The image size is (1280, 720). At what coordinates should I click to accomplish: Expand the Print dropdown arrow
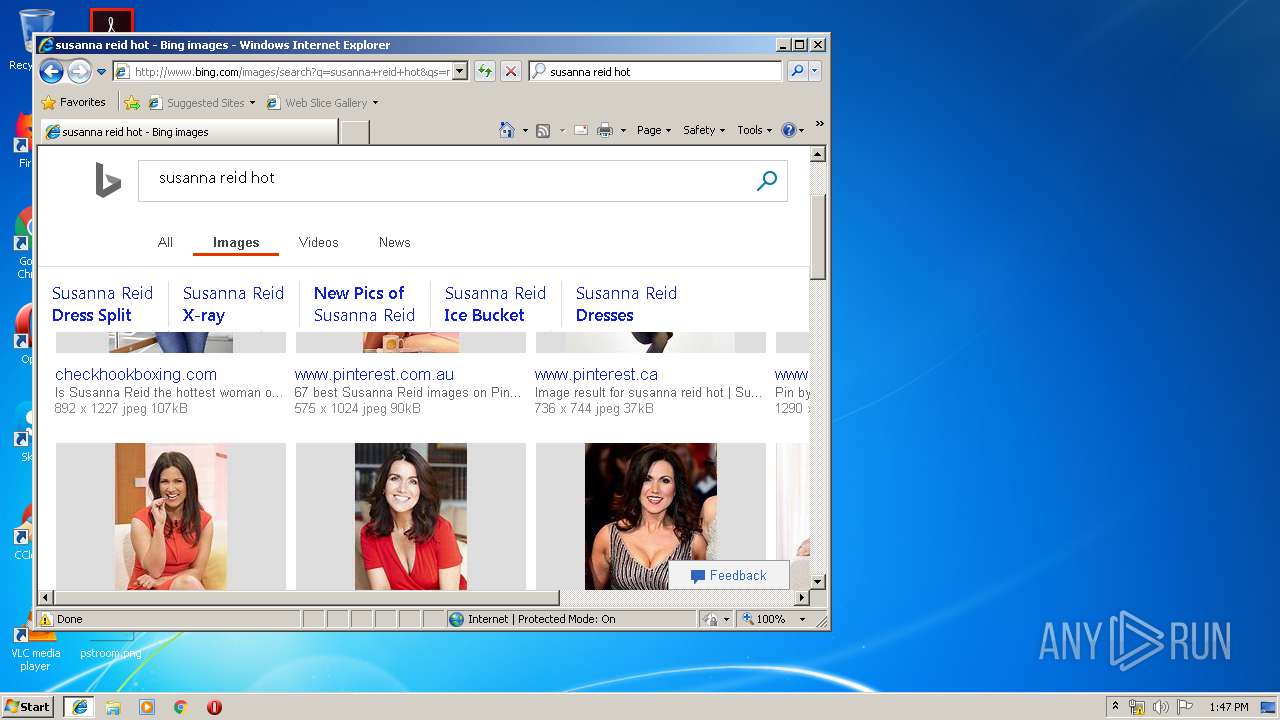point(623,130)
